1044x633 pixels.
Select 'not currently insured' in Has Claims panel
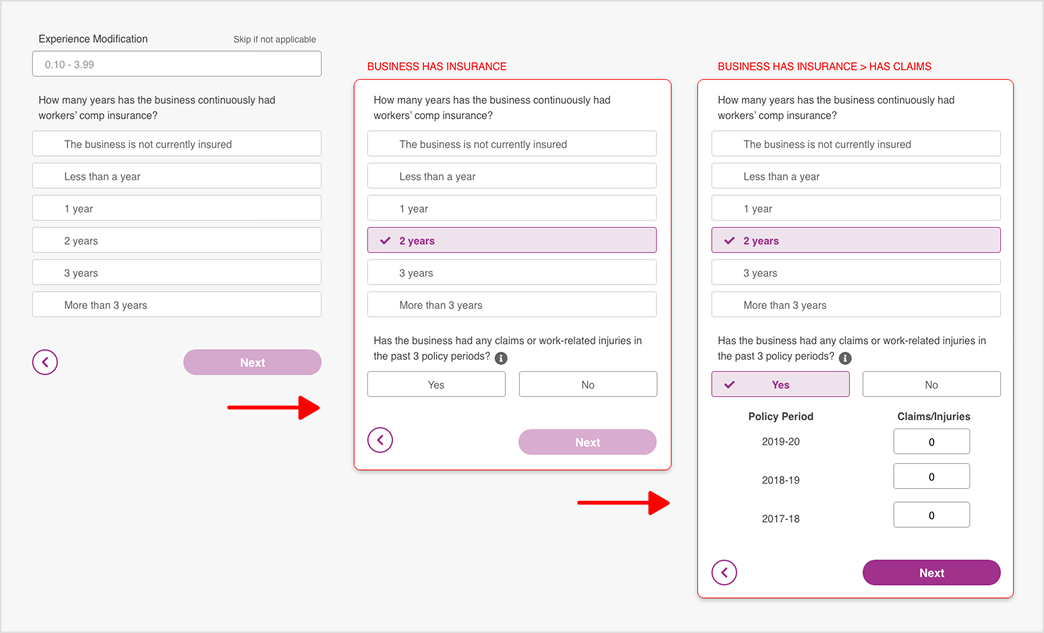click(x=856, y=144)
